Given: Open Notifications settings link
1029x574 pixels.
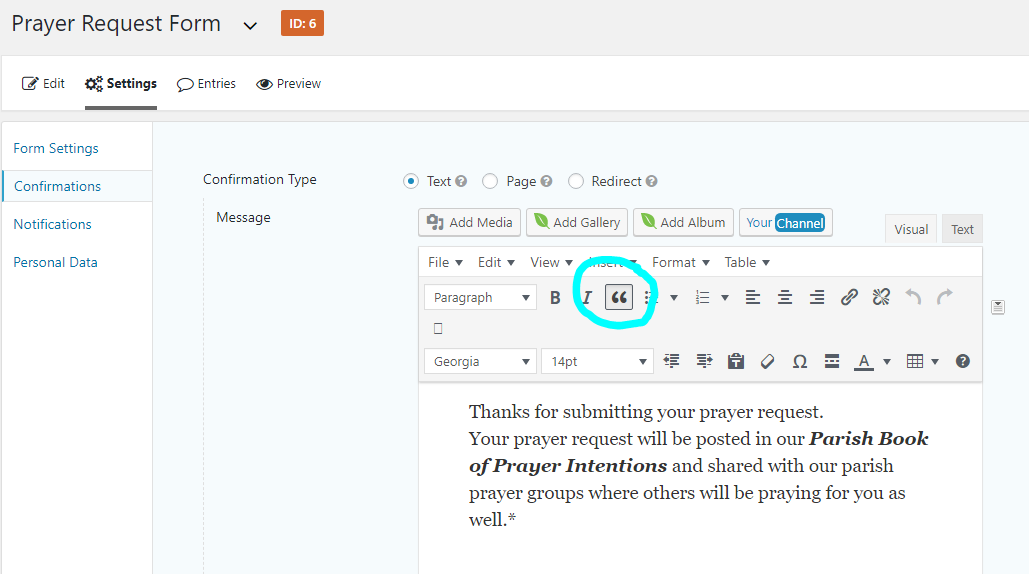Looking at the screenshot, I should [52, 224].
